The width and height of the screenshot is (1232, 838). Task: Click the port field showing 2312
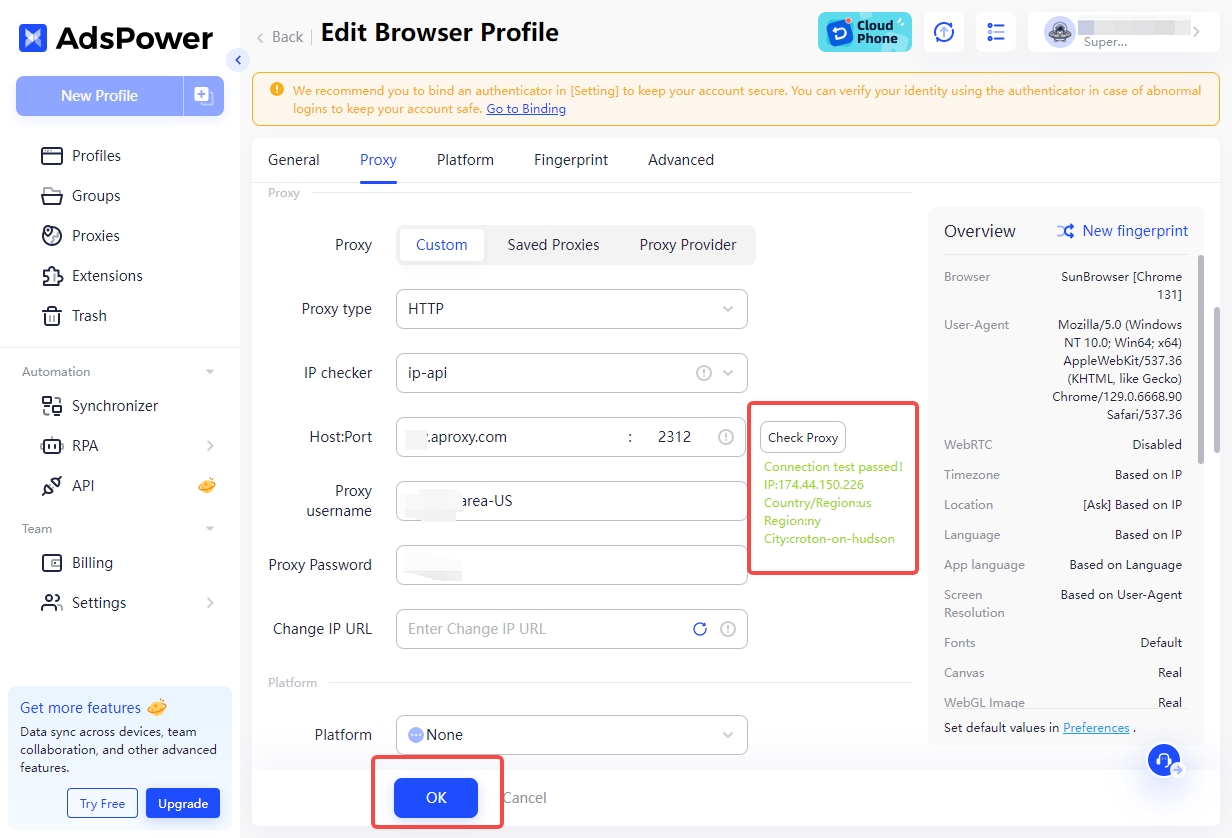tap(674, 437)
